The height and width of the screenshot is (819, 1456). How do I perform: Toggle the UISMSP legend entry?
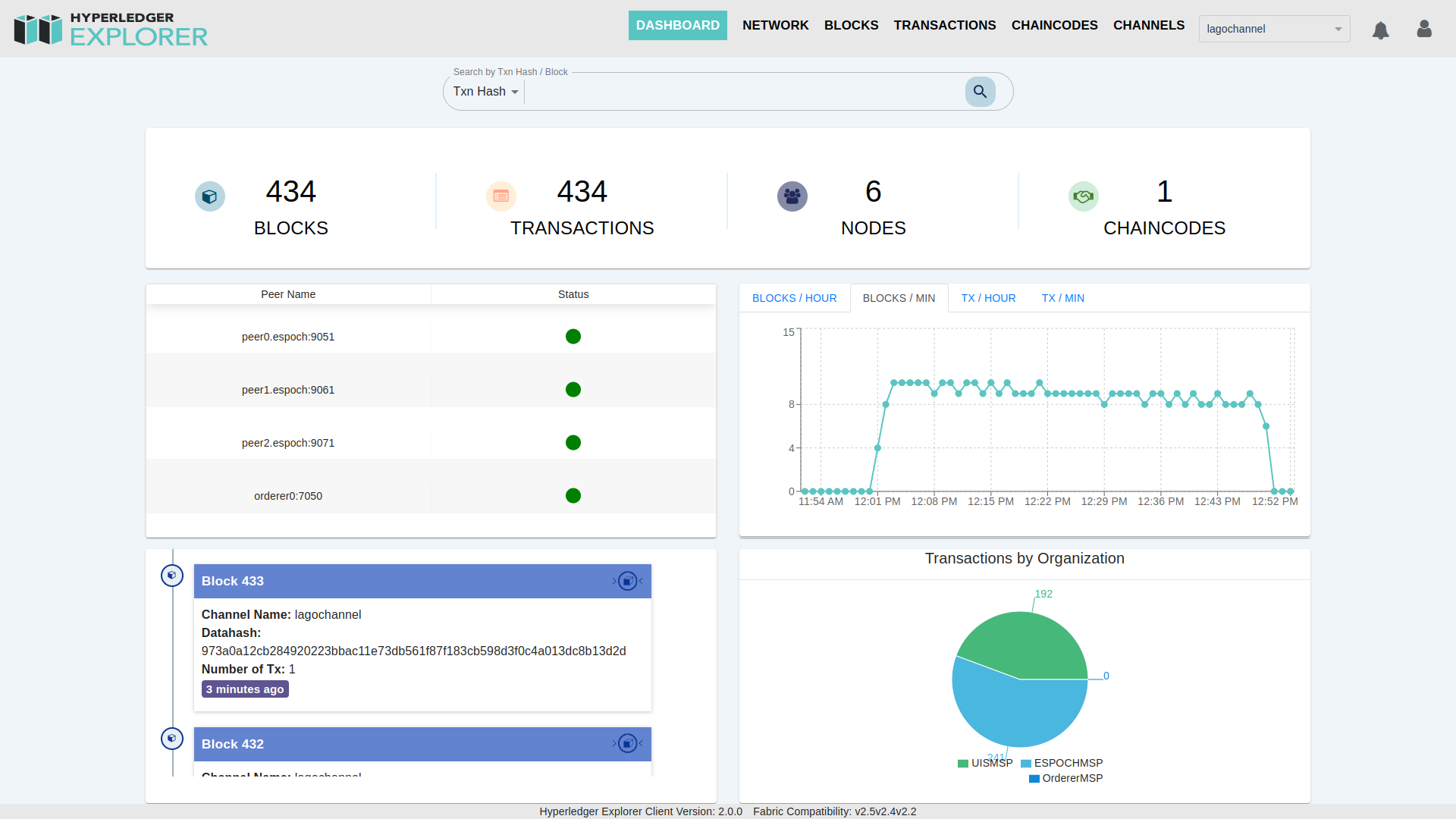click(985, 763)
